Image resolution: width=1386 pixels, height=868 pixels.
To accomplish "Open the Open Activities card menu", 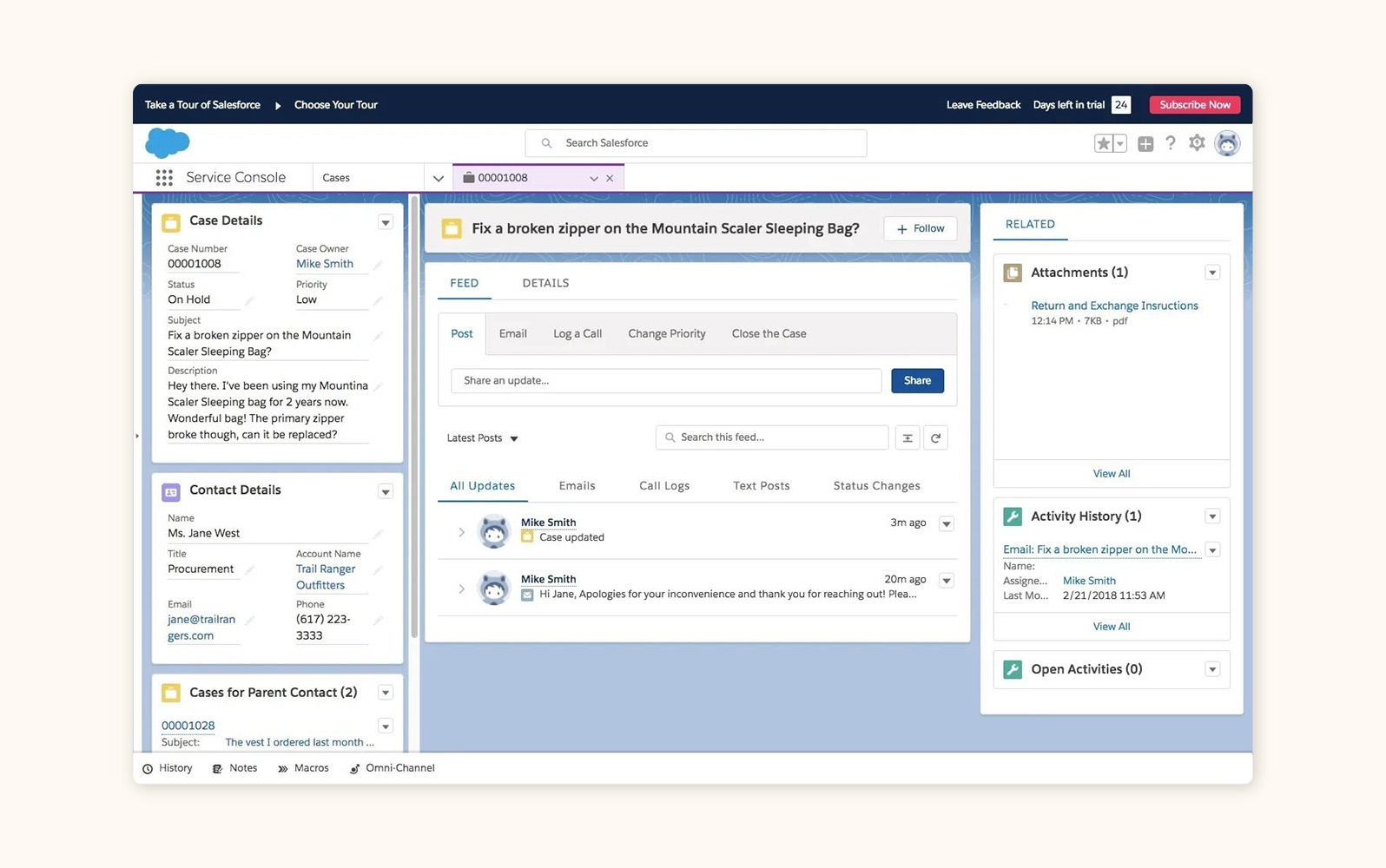I will pyautogui.click(x=1212, y=669).
